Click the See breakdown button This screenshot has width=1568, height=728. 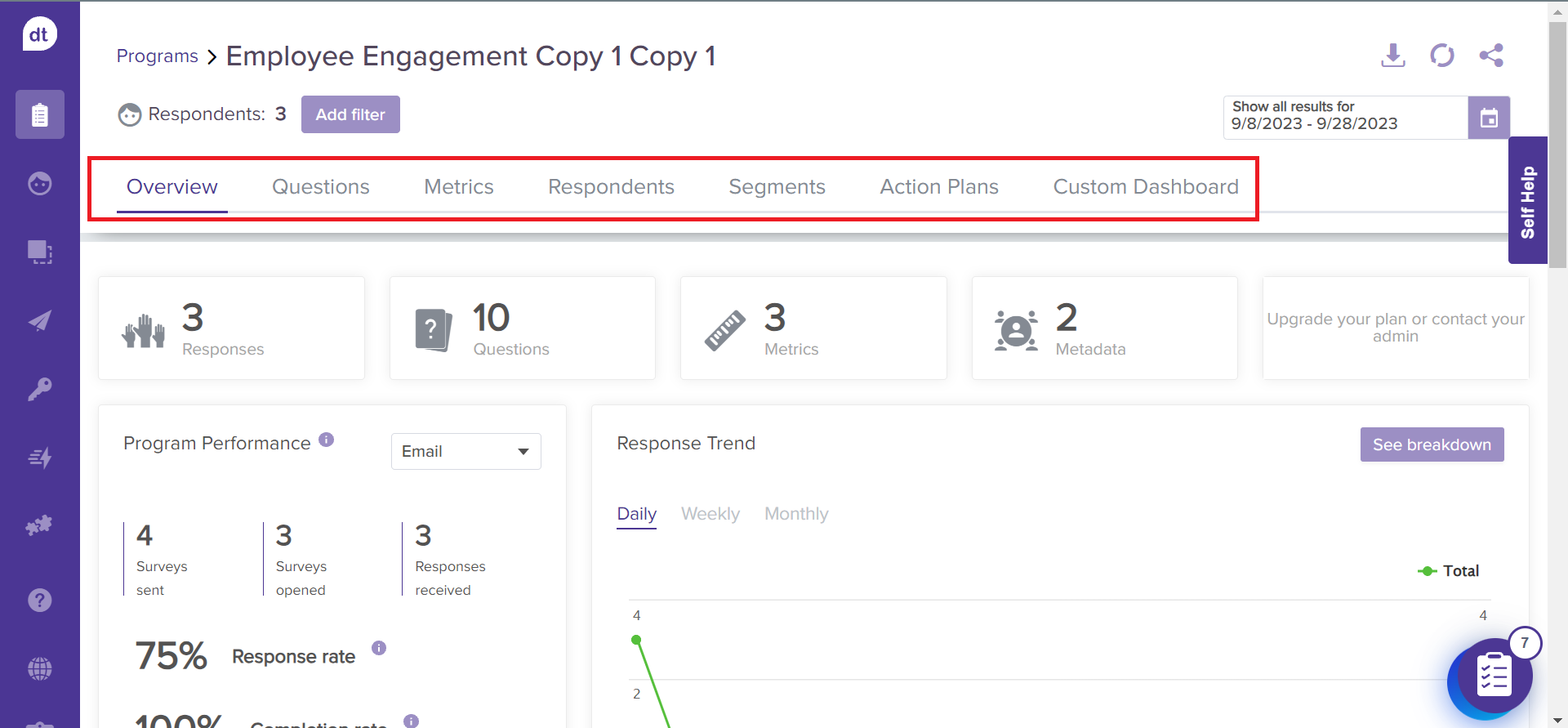[1431, 444]
